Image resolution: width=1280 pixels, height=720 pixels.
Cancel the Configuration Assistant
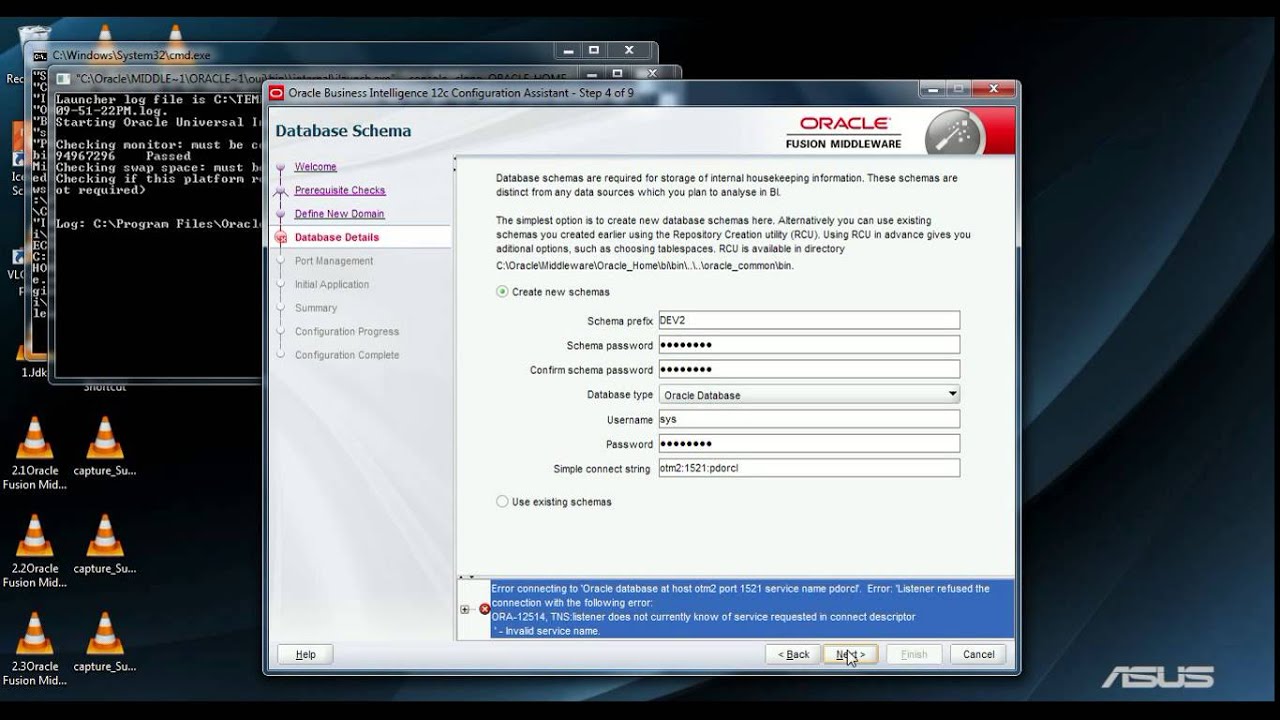pos(979,655)
